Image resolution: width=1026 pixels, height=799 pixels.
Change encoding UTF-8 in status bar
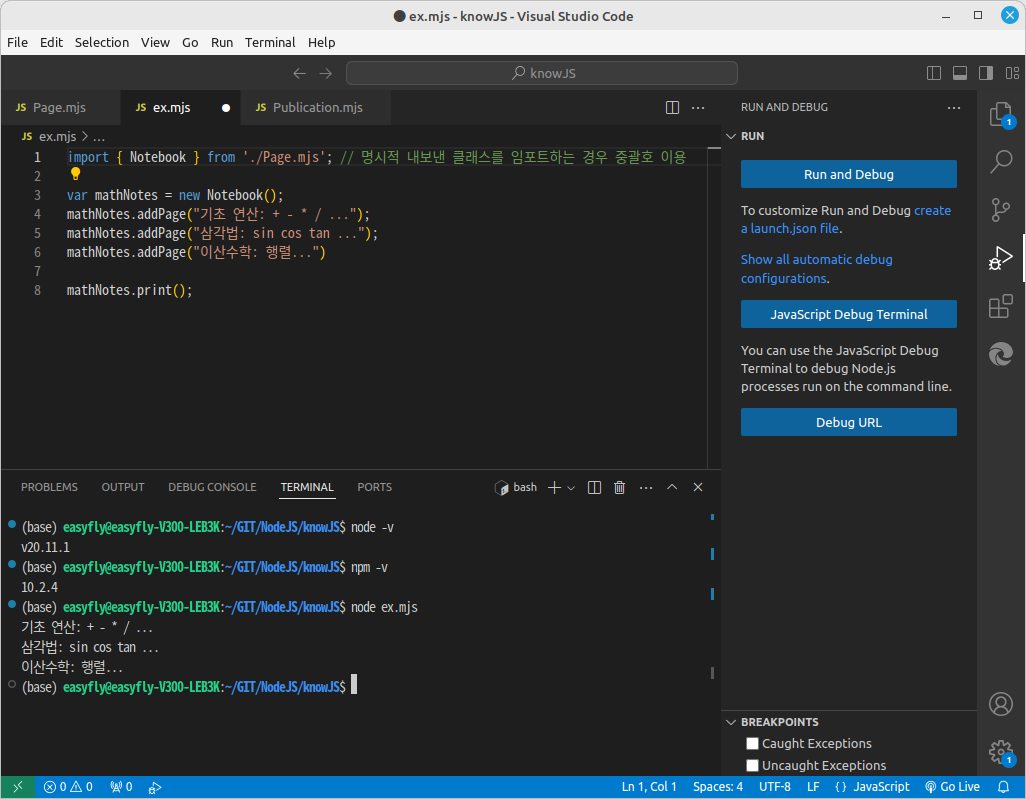(x=775, y=787)
